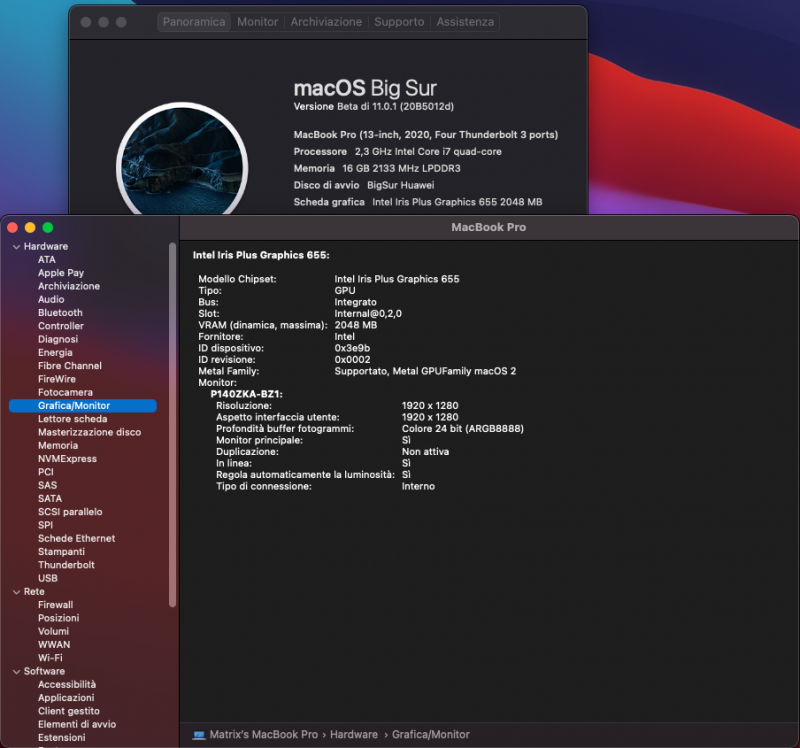Select SATA in sidebar
800x748 pixels.
[49, 498]
